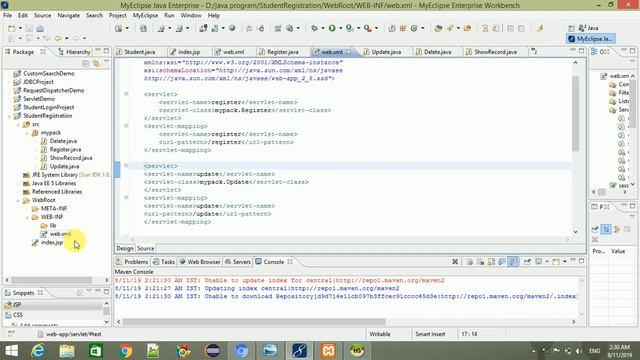Click the New file toolbar icon

click(11, 29)
